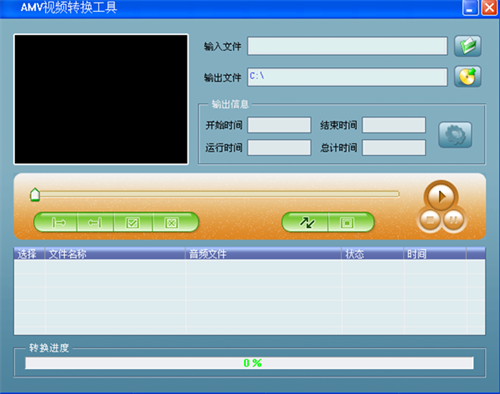The width and height of the screenshot is (500, 394).
Task: Pause the preview playback
Action: pyautogui.click(x=453, y=220)
